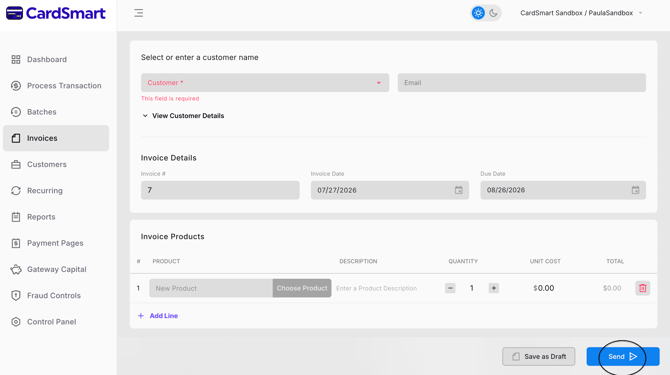Click the DESCRIPTION column header
Image resolution: width=670 pixels, height=375 pixels.
coord(358,261)
